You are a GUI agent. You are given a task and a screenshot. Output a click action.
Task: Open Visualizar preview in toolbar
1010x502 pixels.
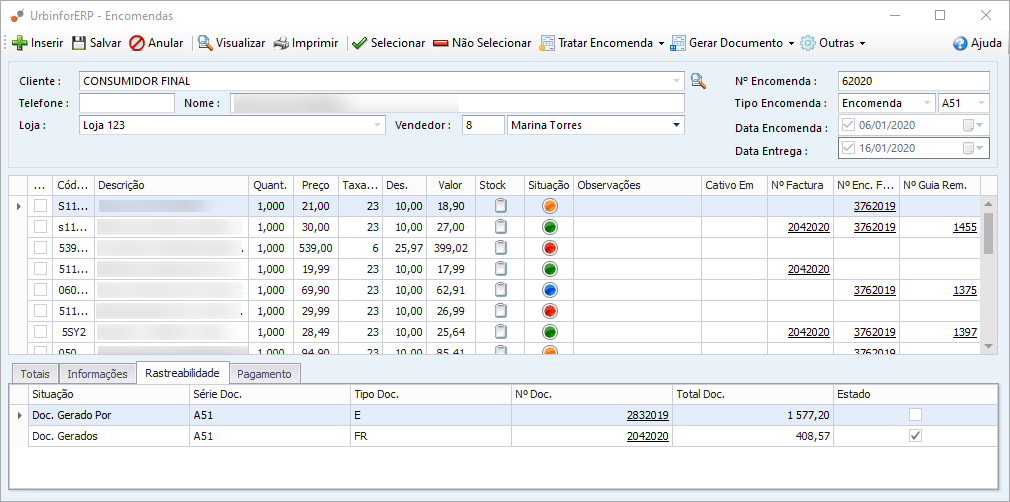(205, 43)
